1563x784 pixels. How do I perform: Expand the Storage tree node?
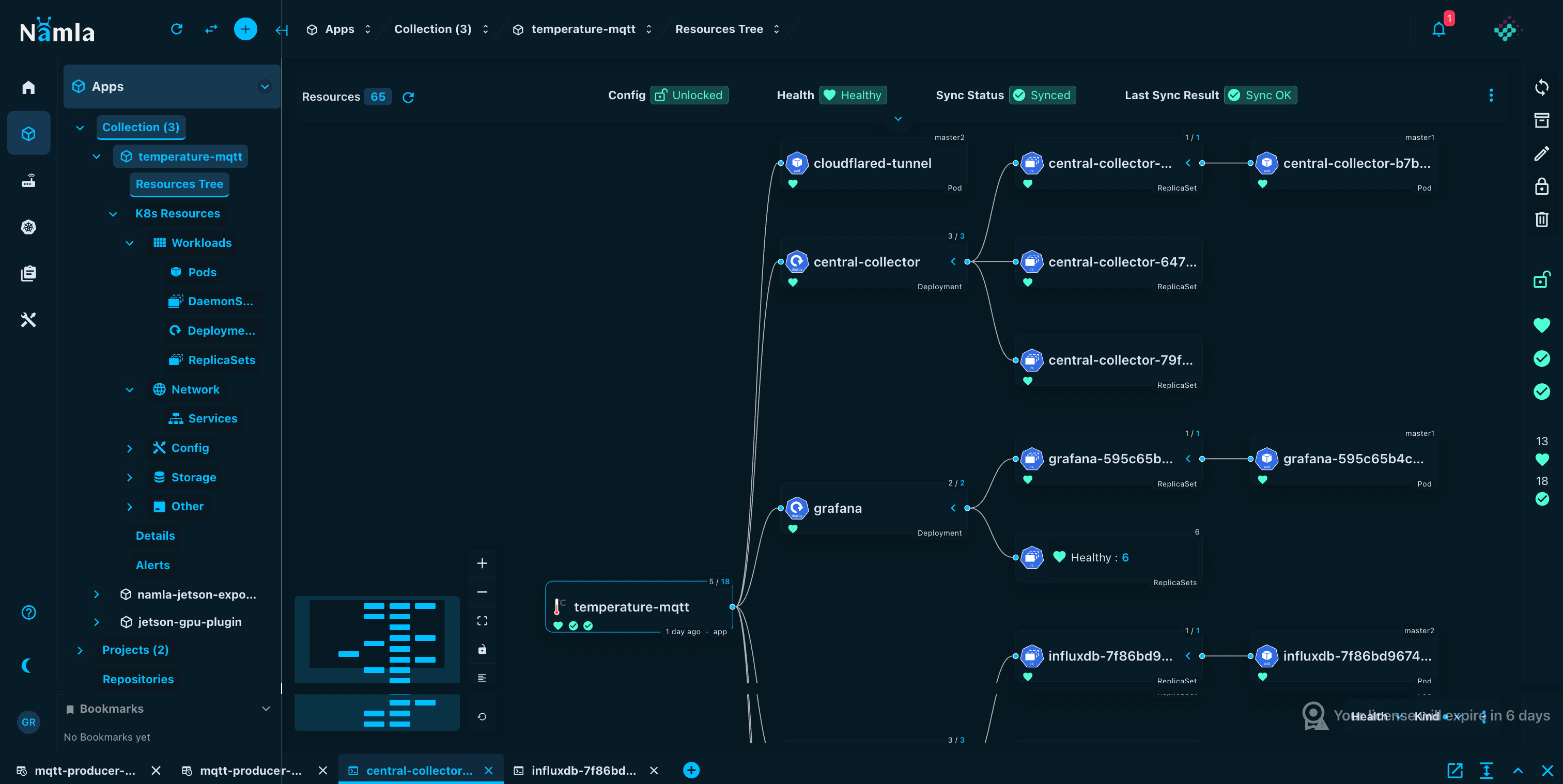coord(129,478)
